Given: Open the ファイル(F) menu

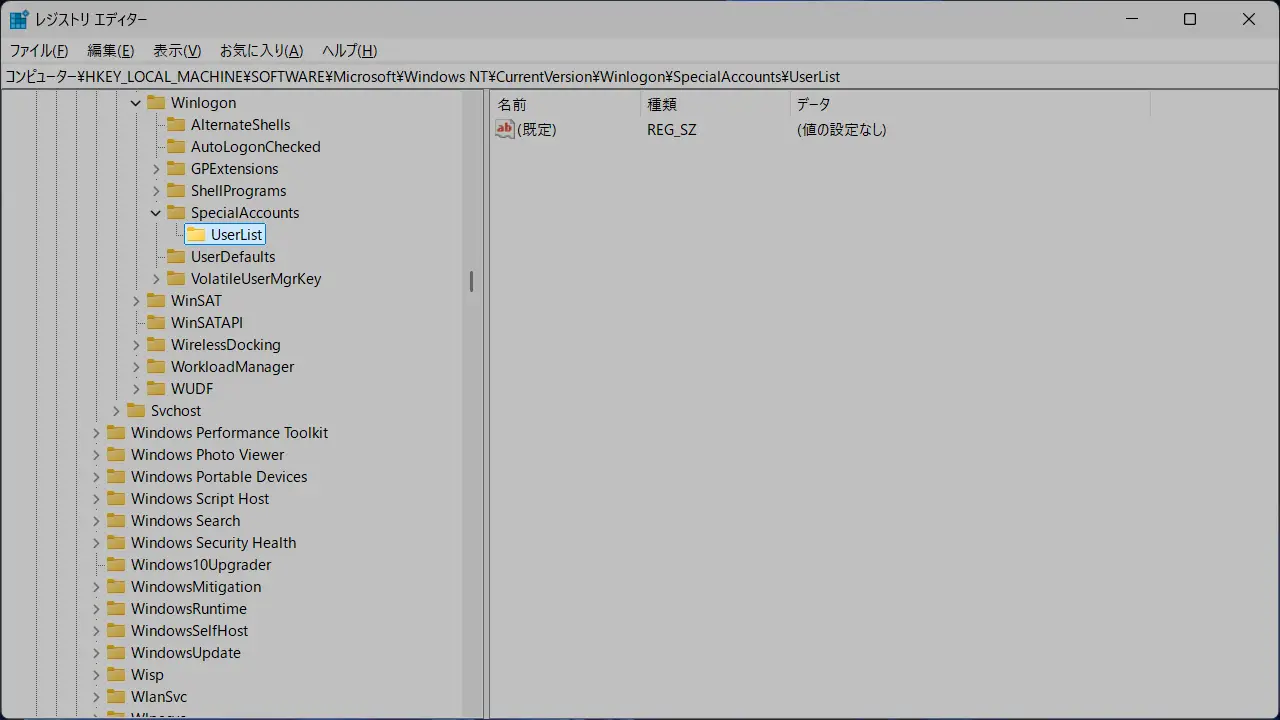Looking at the screenshot, I should pos(39,51).
